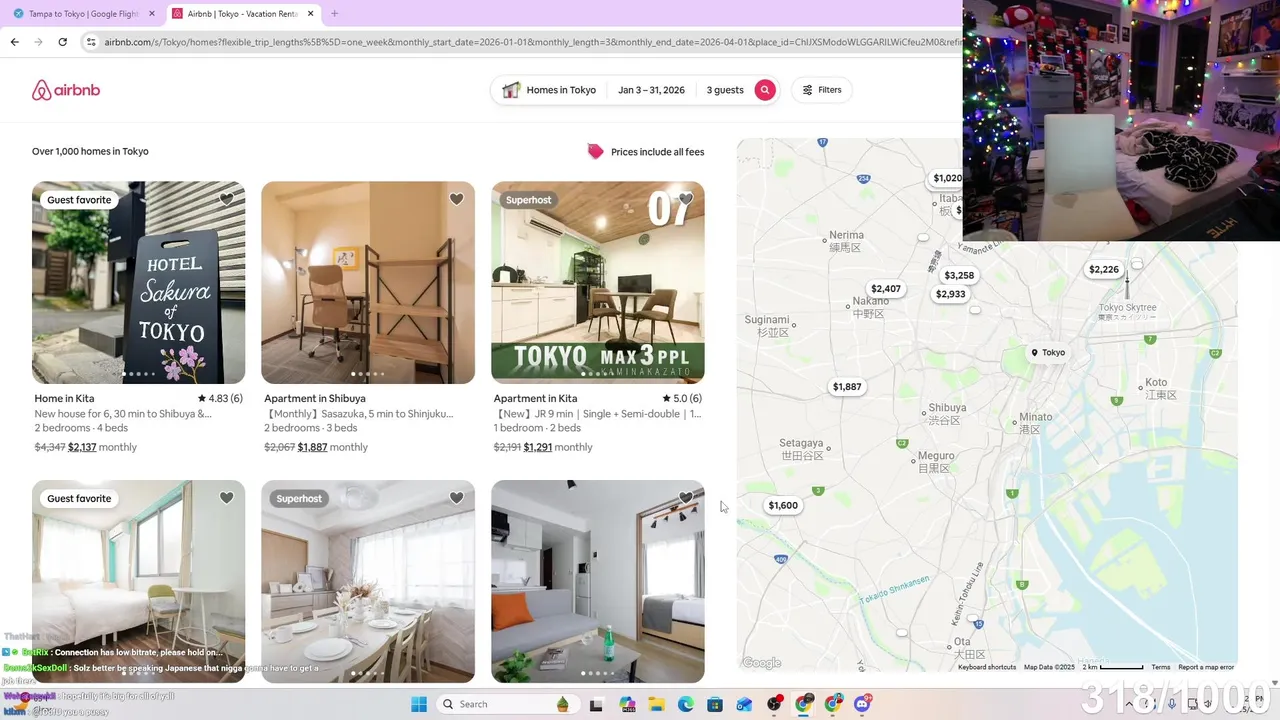Close the Airbnb browser tab

pos(311,14)
